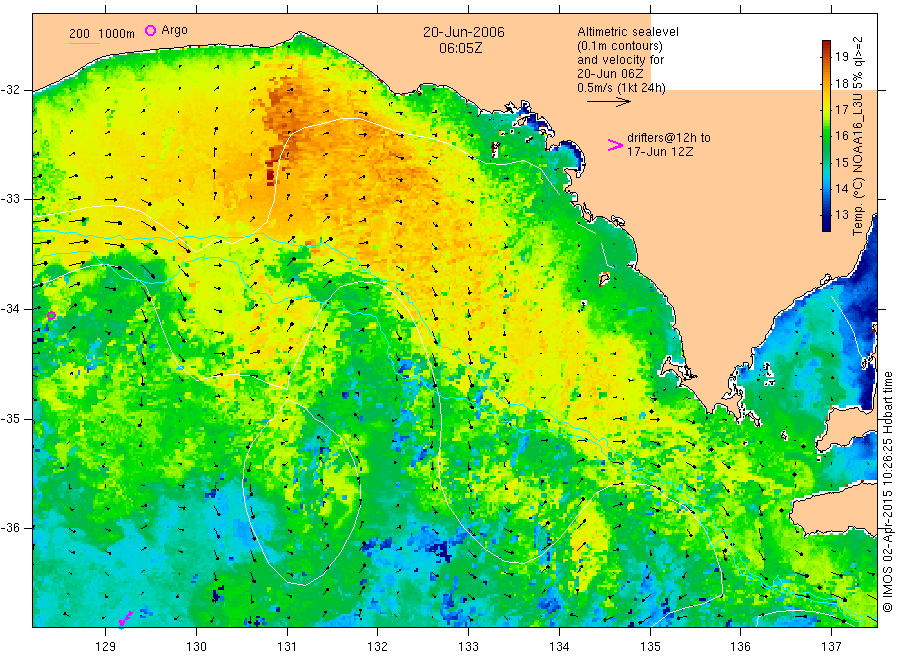This screenshot has width=900, height=660.
Task: Click the 17 tick on the color bar
Action: (x=841, y=110)
